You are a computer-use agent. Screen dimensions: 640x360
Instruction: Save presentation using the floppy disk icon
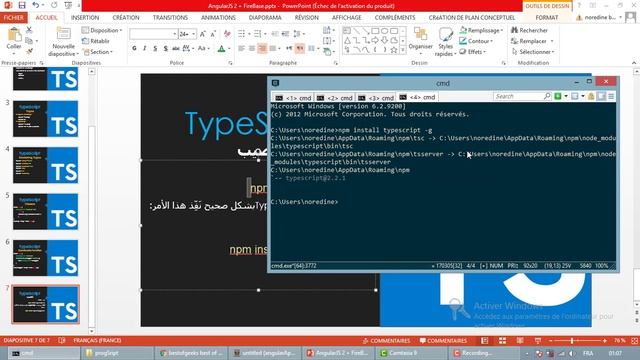(x=22, y=5)
